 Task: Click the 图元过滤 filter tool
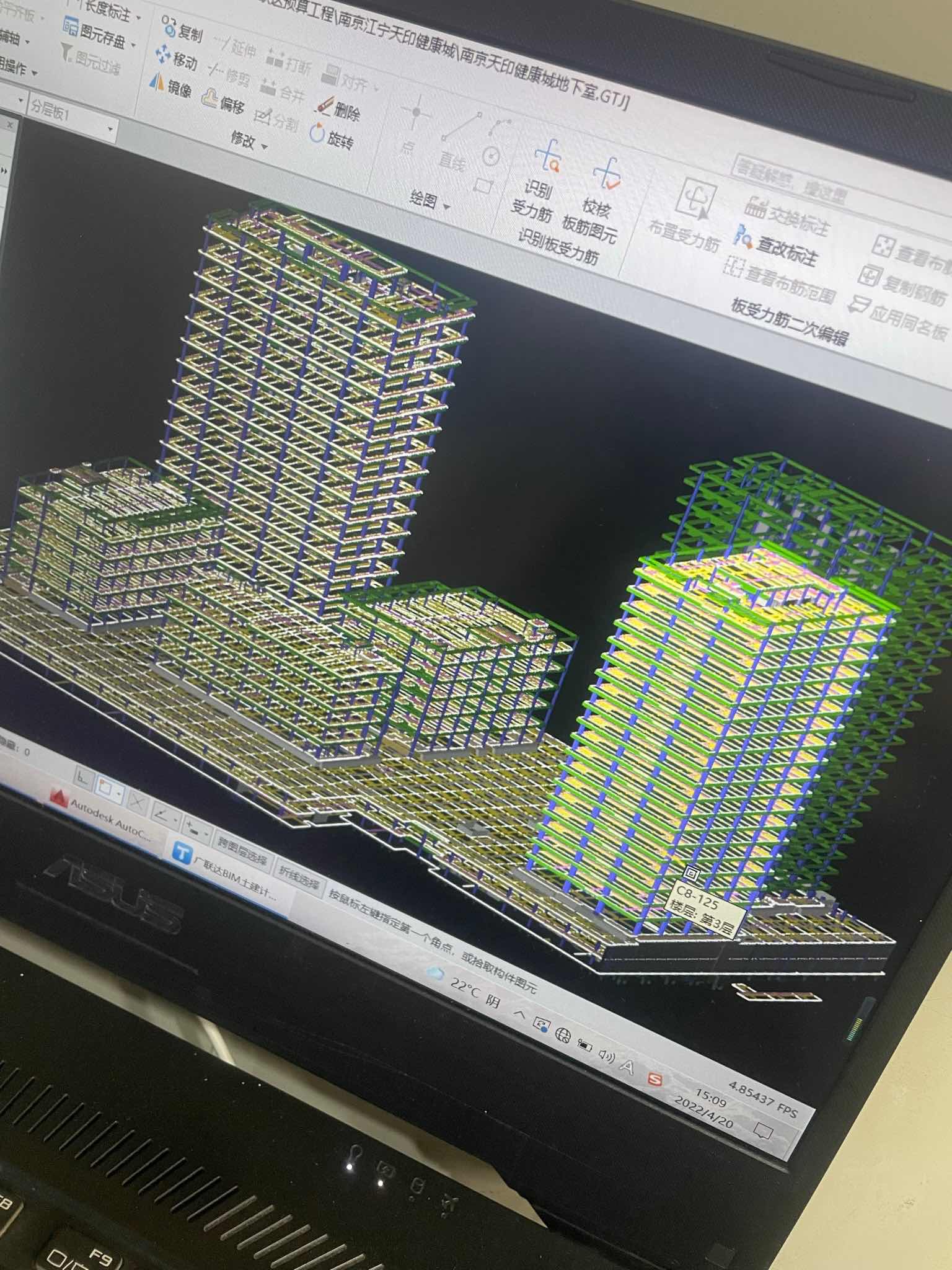pyautogui.click(x=90, y=60)
